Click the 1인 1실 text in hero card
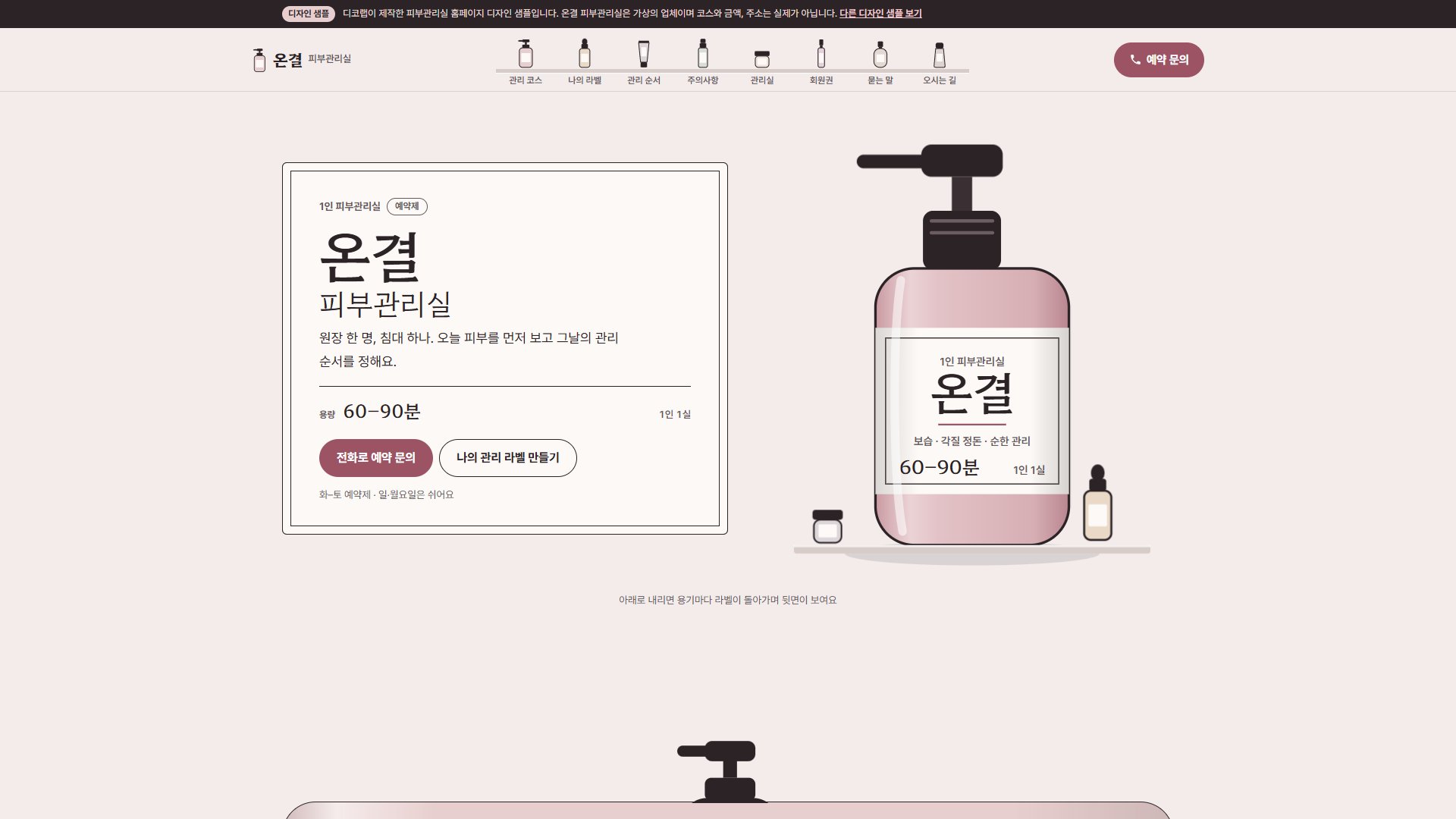1456x819 pixels. point(675,414)
